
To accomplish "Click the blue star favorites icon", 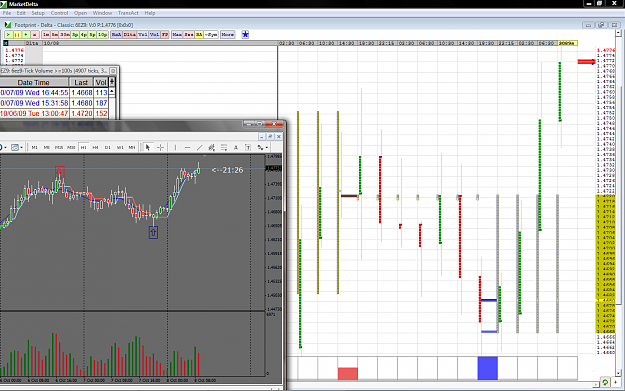I will pyautogui.click(x=245, y=35).
